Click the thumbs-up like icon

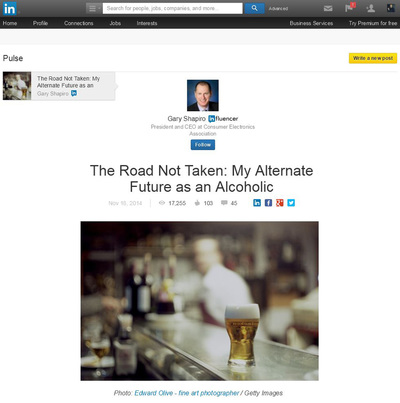tap(197, 203)
